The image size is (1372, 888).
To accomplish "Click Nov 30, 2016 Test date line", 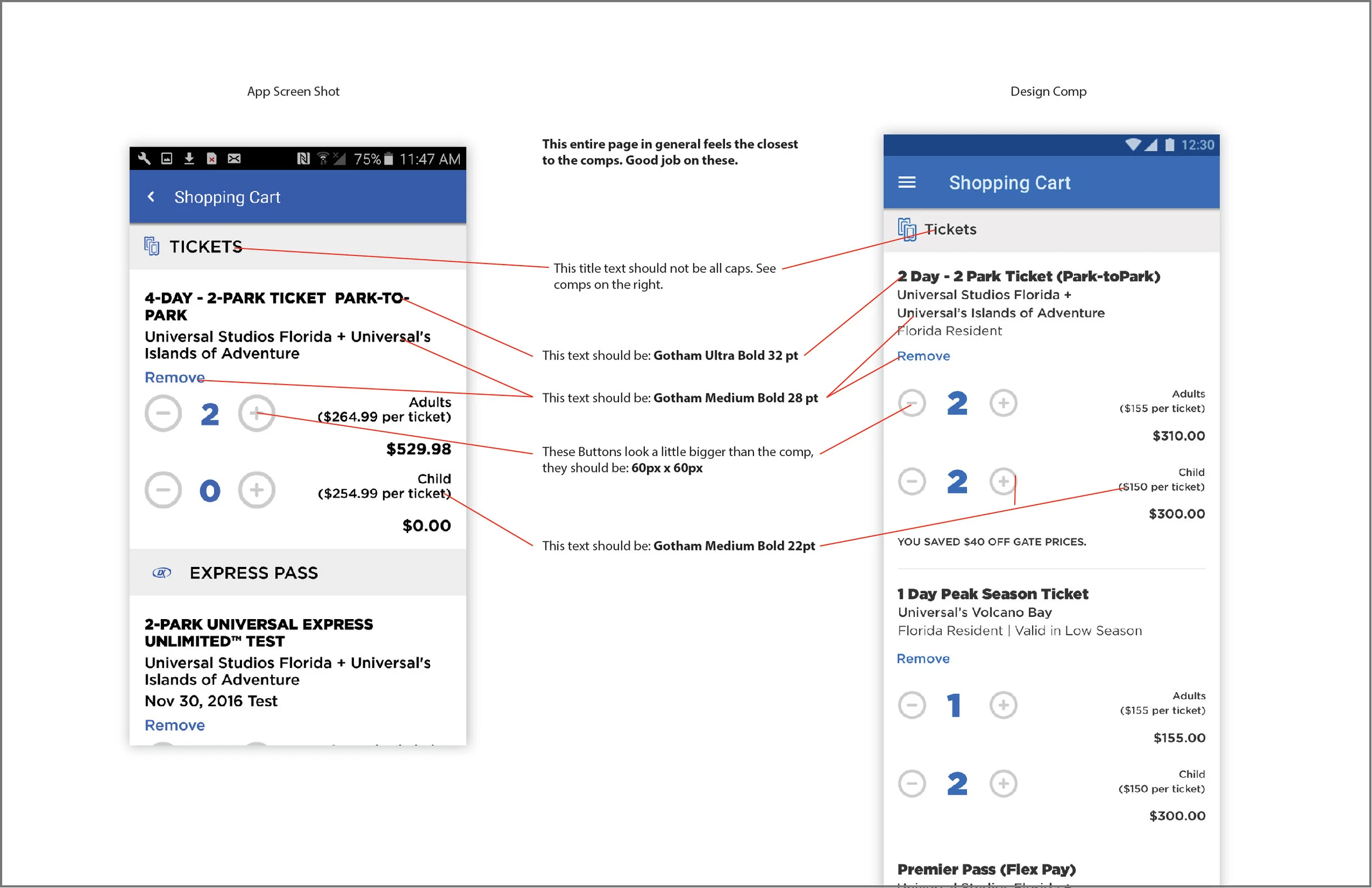I will 211,701.
